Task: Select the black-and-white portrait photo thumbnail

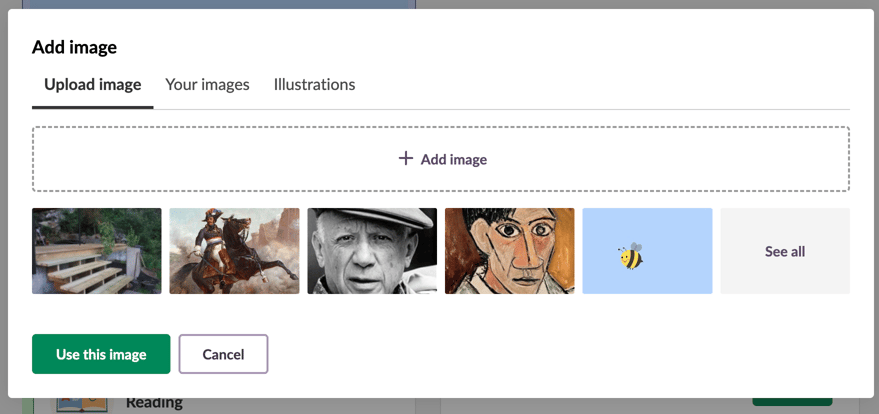Action: pos(372,251)
